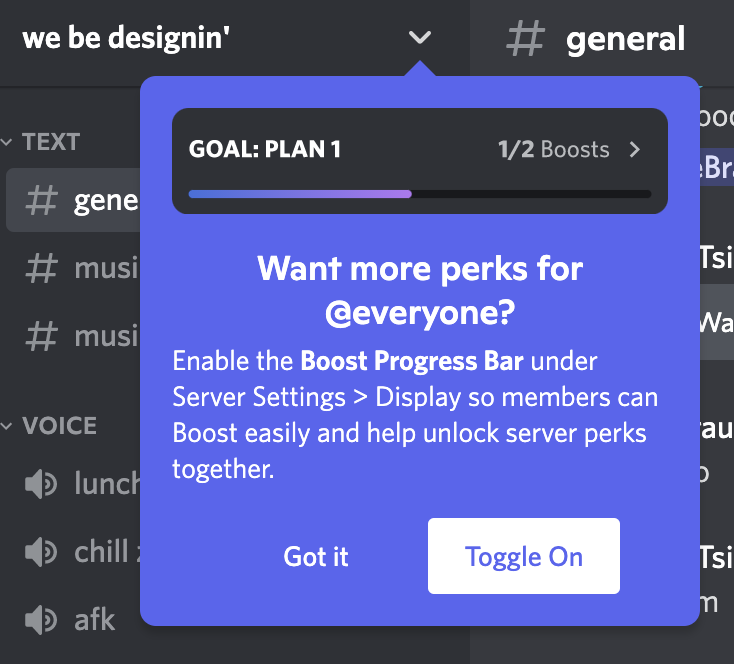This screenshot has width=734, height=664.
Task: Click Toggle On to enable progress bar
Action: click(523, 556)
